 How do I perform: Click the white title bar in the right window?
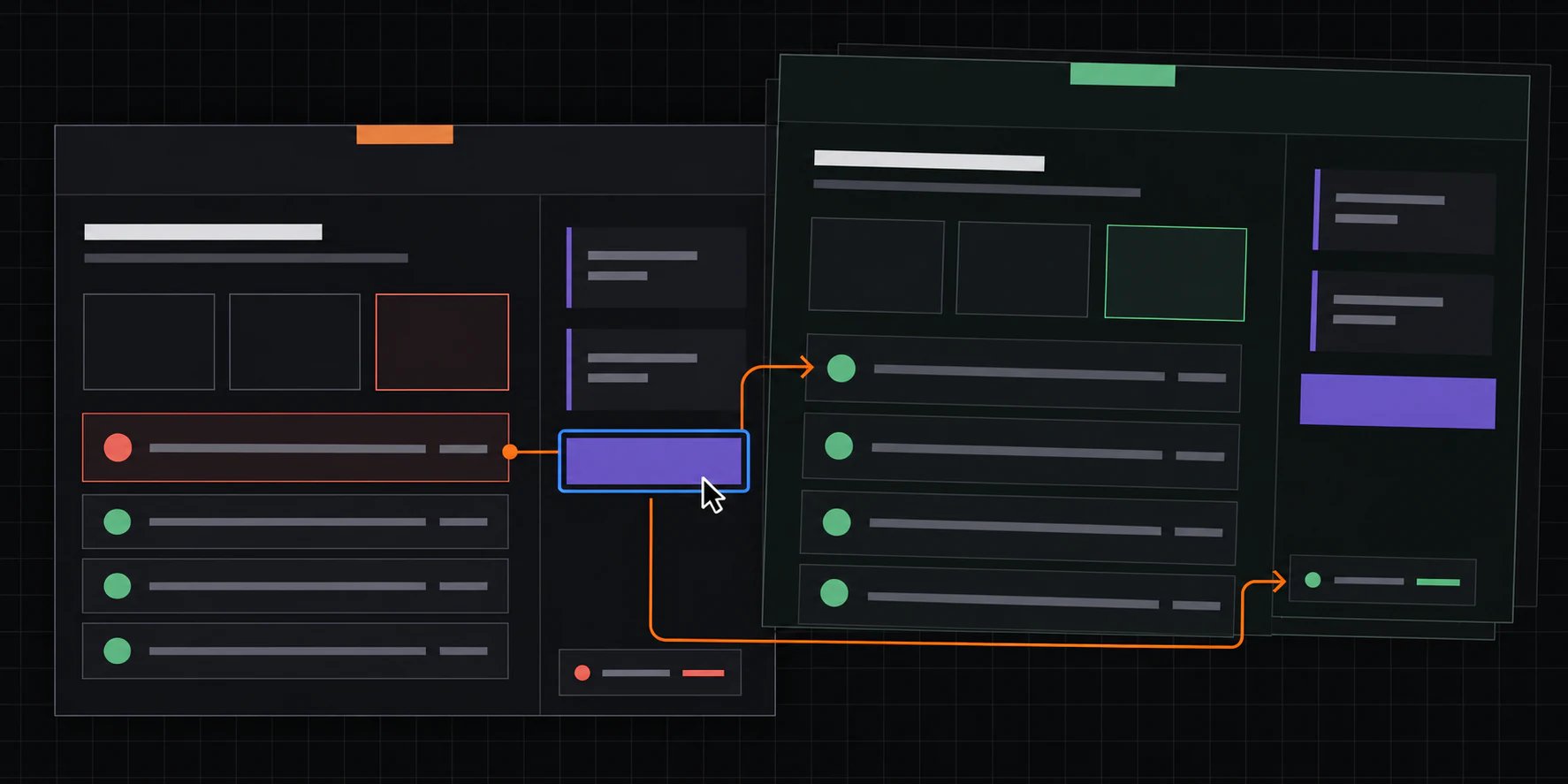point(929,160)
